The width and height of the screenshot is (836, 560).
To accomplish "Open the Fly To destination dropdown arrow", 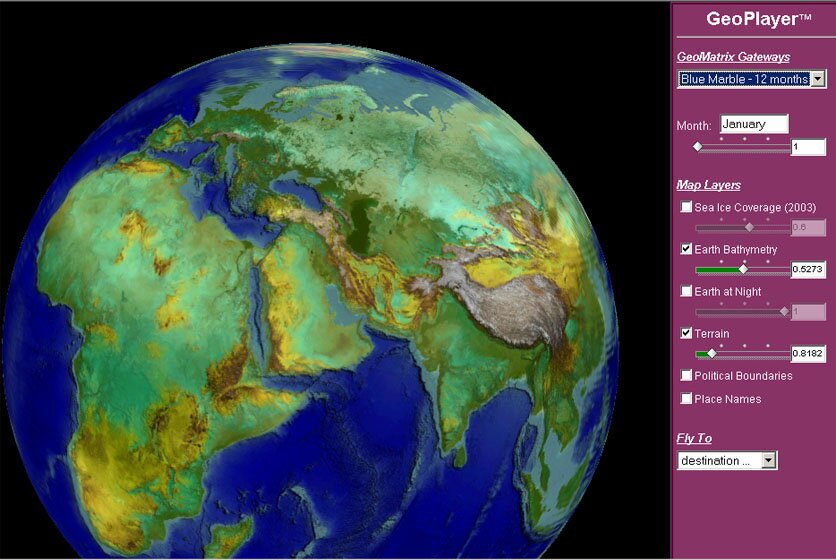I will [768, 460].
